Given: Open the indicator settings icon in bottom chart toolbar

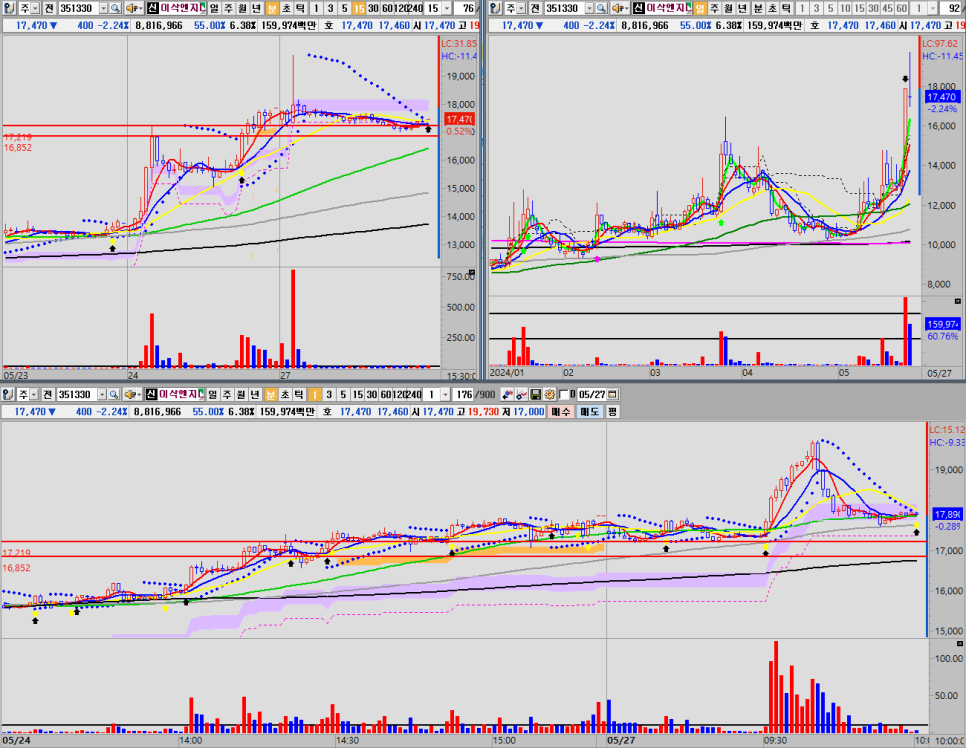Looking at the screenshot, I should tap(508, 394).
